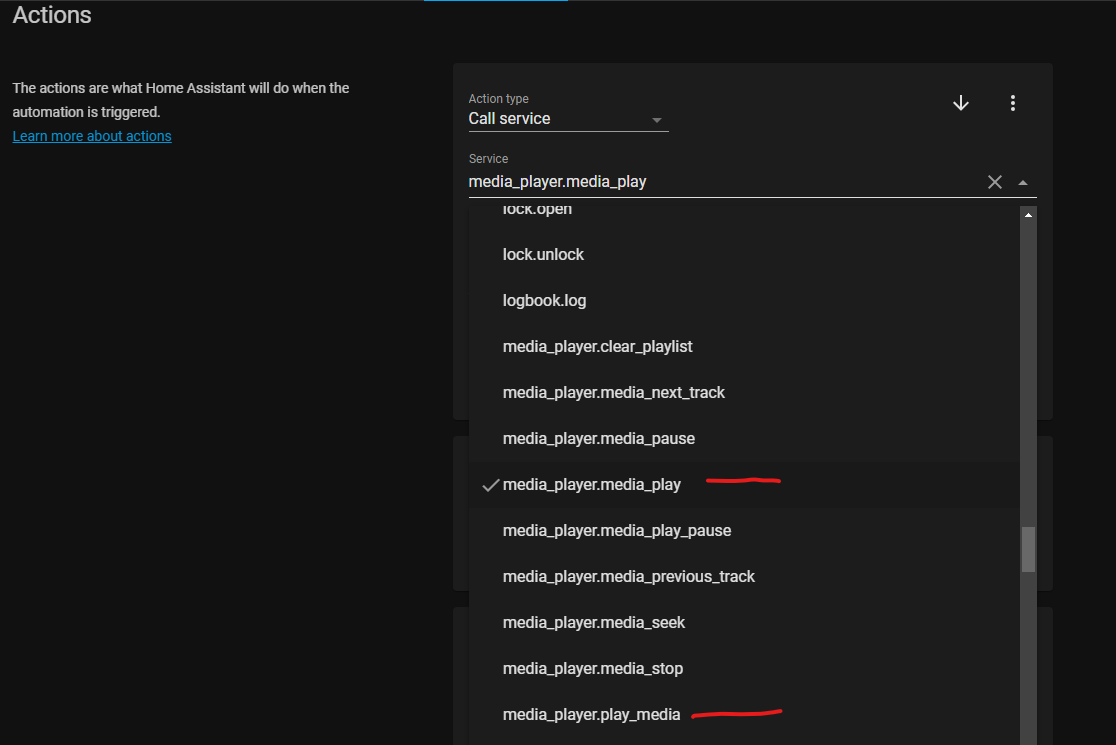Click the checkmark next to media_player.media_play

(490, 484)
